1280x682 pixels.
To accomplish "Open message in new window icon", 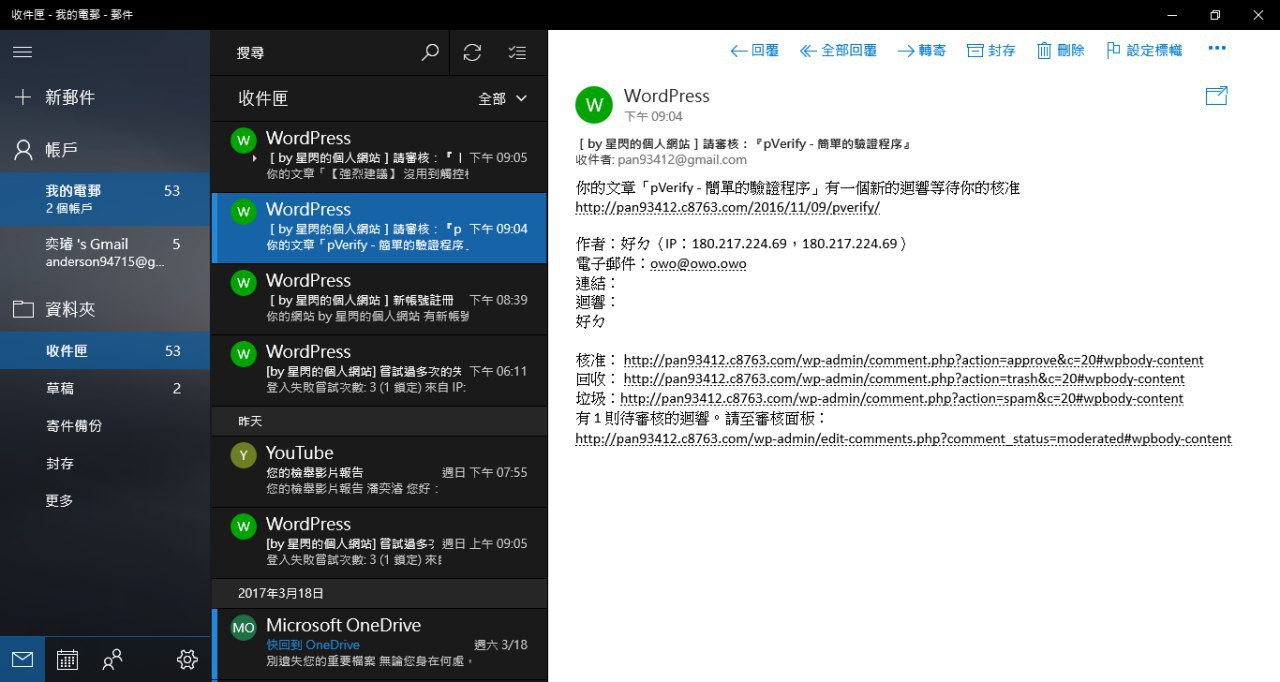I will (1216, 96).
